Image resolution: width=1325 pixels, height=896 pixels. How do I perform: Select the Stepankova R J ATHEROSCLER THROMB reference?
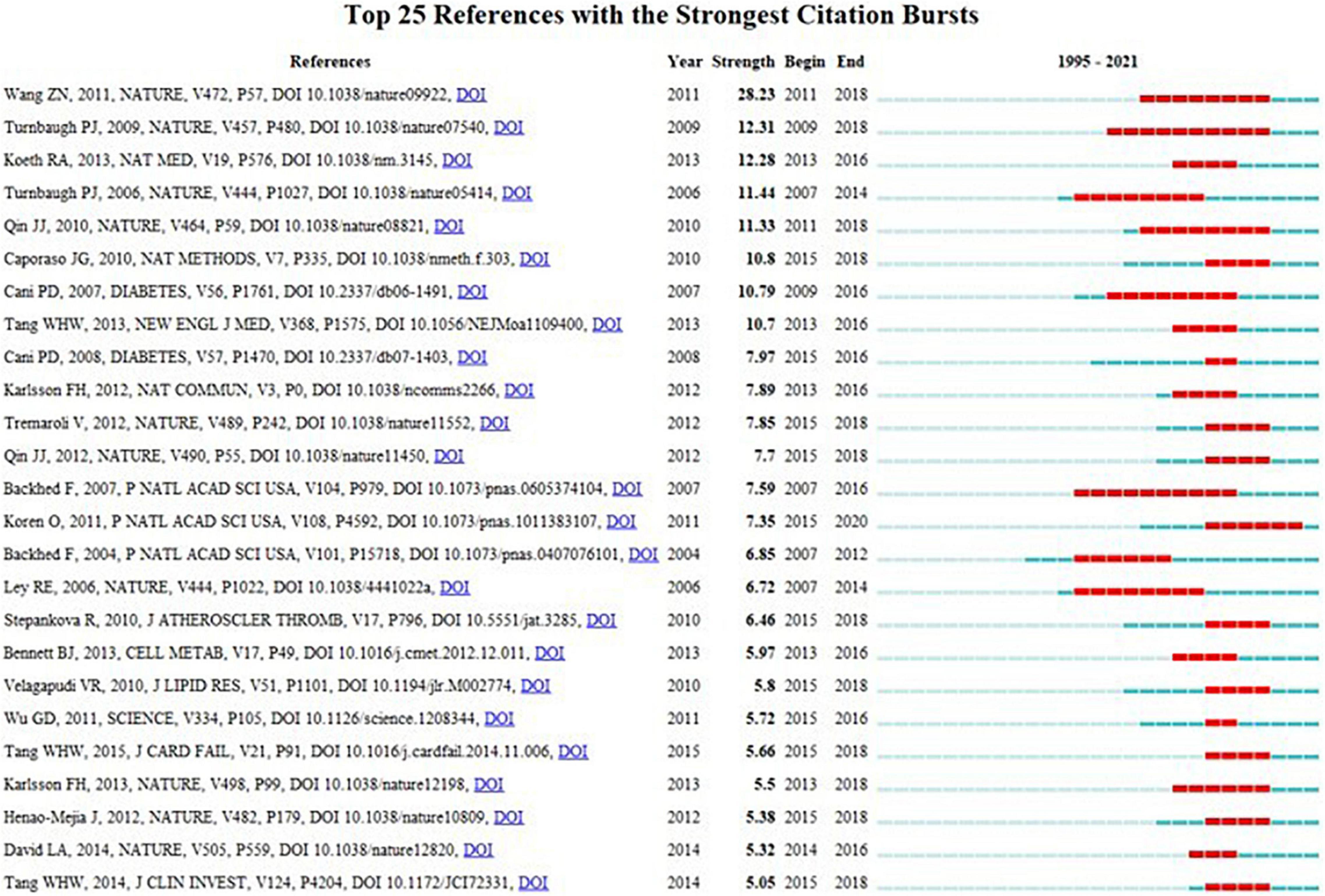pos(292,620)
